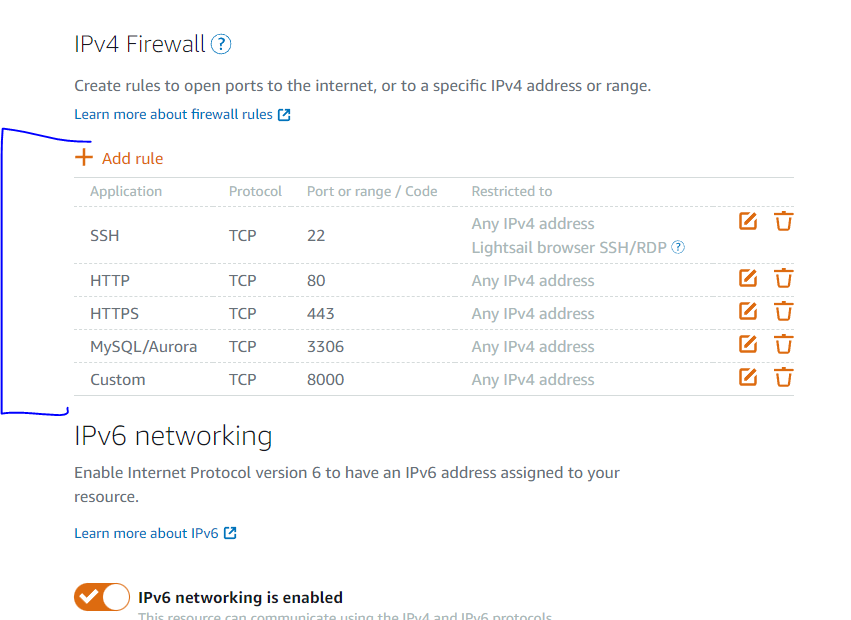The height and width of the screenshot is (620, 851).
Task: Open Learn more about firewall rules link
Action: coord(173,114)
